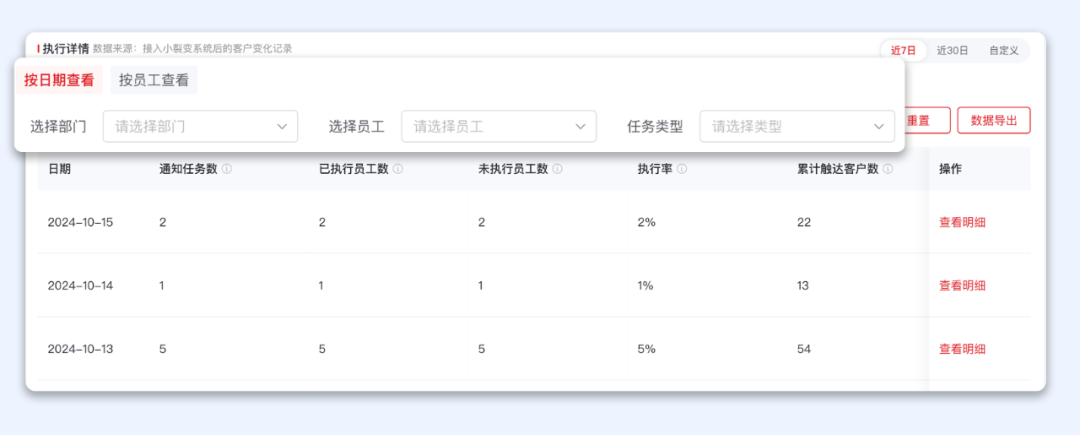Image resolution: width=1080 pixels, height=435 pixels.
Task: Open 查看明细 for 2024-10-15
Action: tap(962, 222)
